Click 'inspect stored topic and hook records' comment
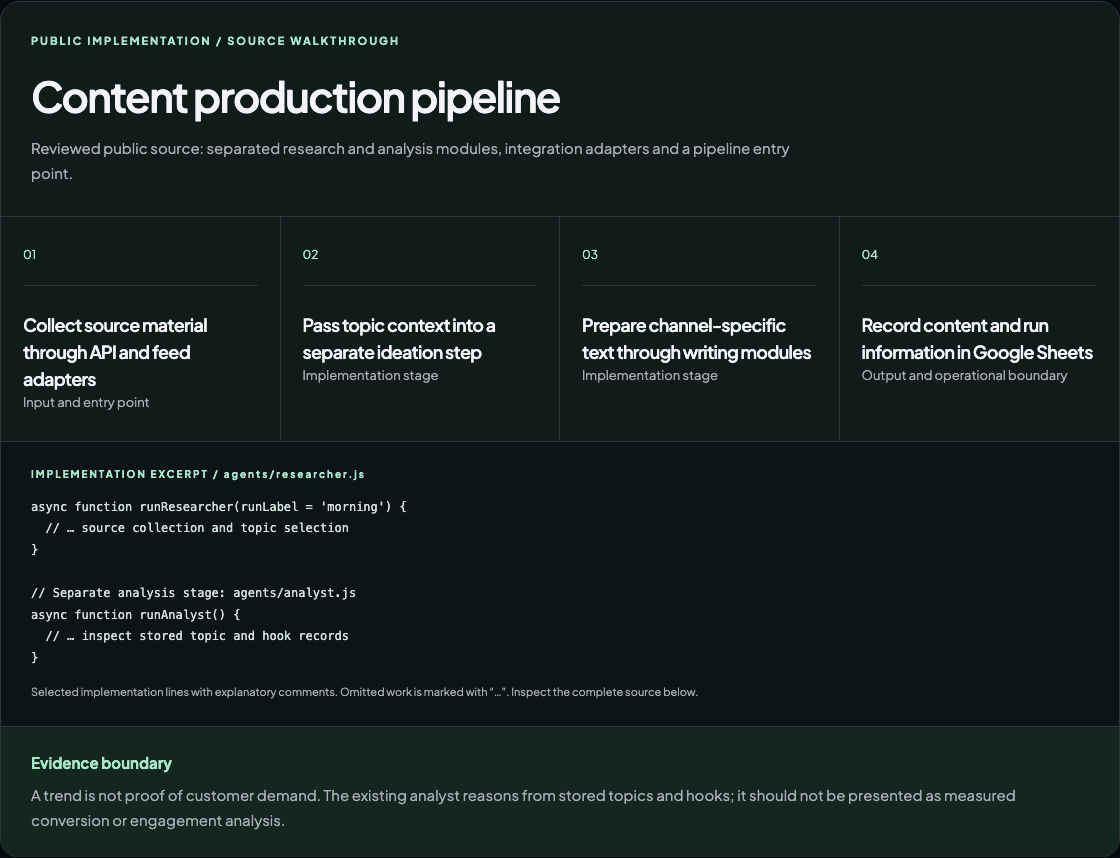Viewport: 1120px width, 858px height. click(197, 636)
